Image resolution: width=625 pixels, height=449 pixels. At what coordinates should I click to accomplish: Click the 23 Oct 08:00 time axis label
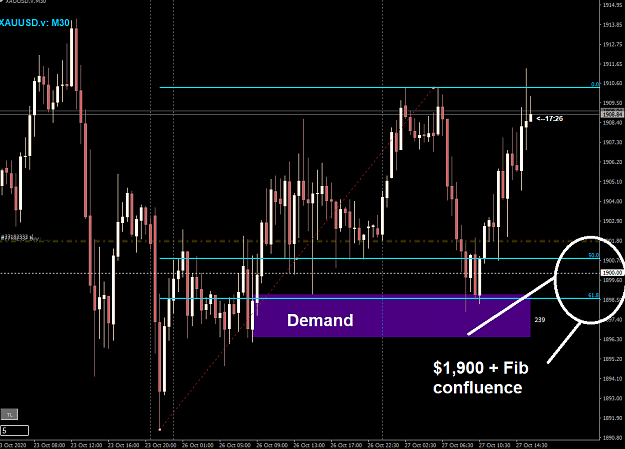click(x=49, y=445)
